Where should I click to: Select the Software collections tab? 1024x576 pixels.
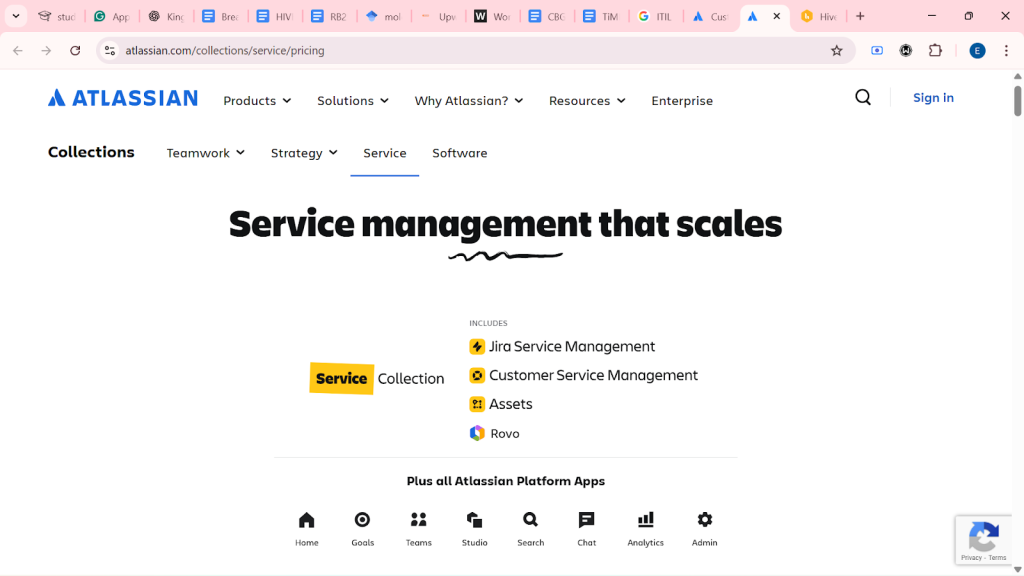tap(459, 153)
